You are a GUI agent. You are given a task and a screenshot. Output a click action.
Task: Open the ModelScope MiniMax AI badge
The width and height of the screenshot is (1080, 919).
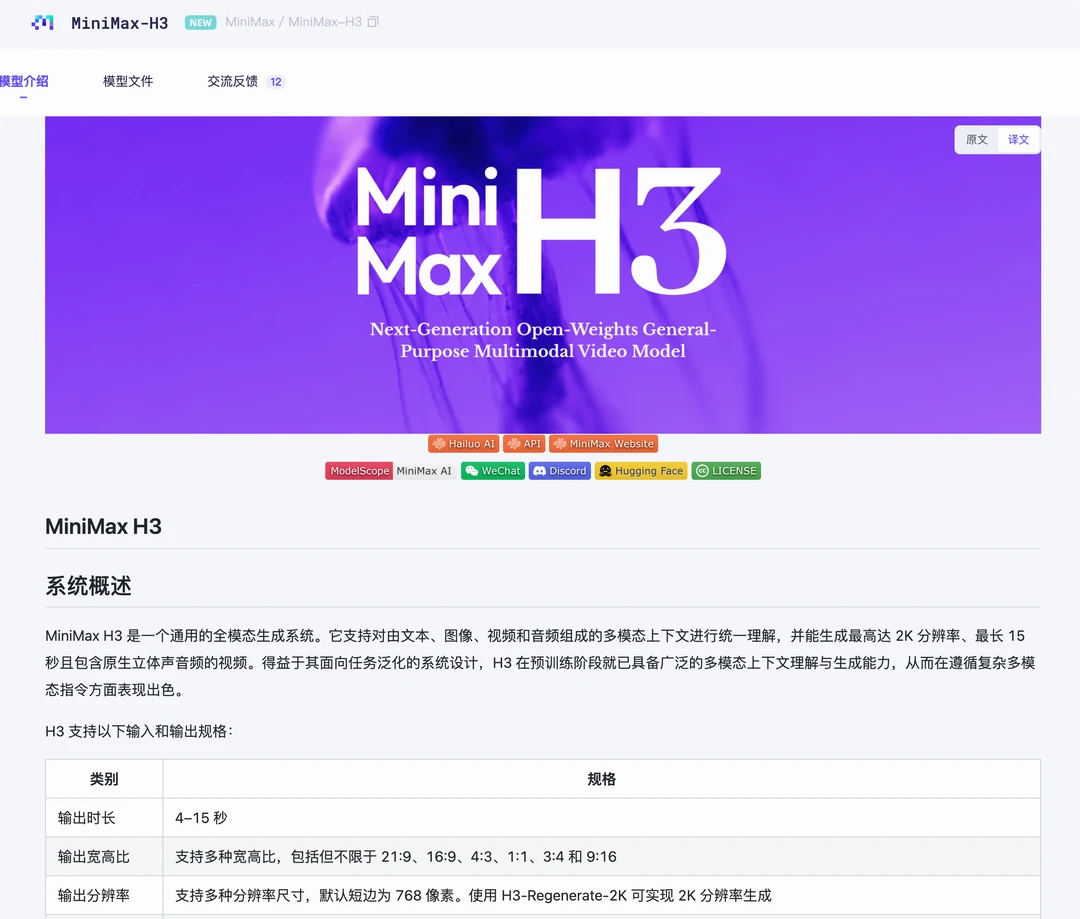(390, 471)
